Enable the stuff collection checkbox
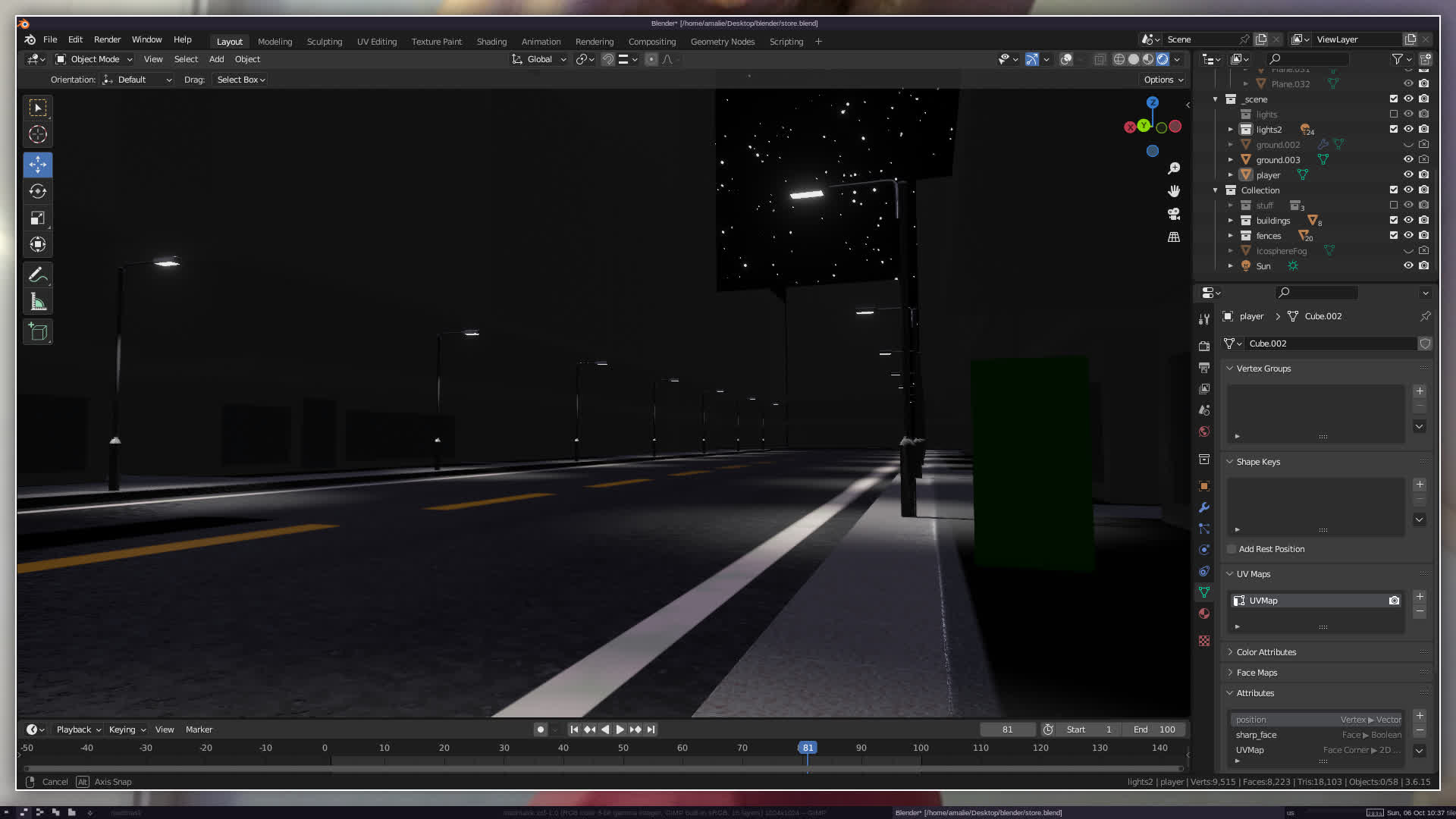Screen dimensions: 1456x819 pos(1393,206)
